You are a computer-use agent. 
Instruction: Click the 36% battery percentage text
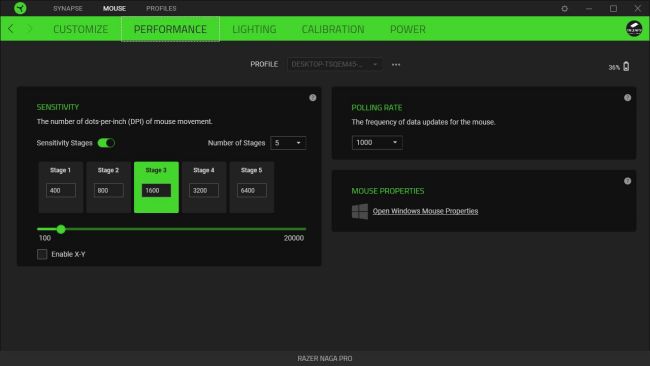tap(614, 67)
